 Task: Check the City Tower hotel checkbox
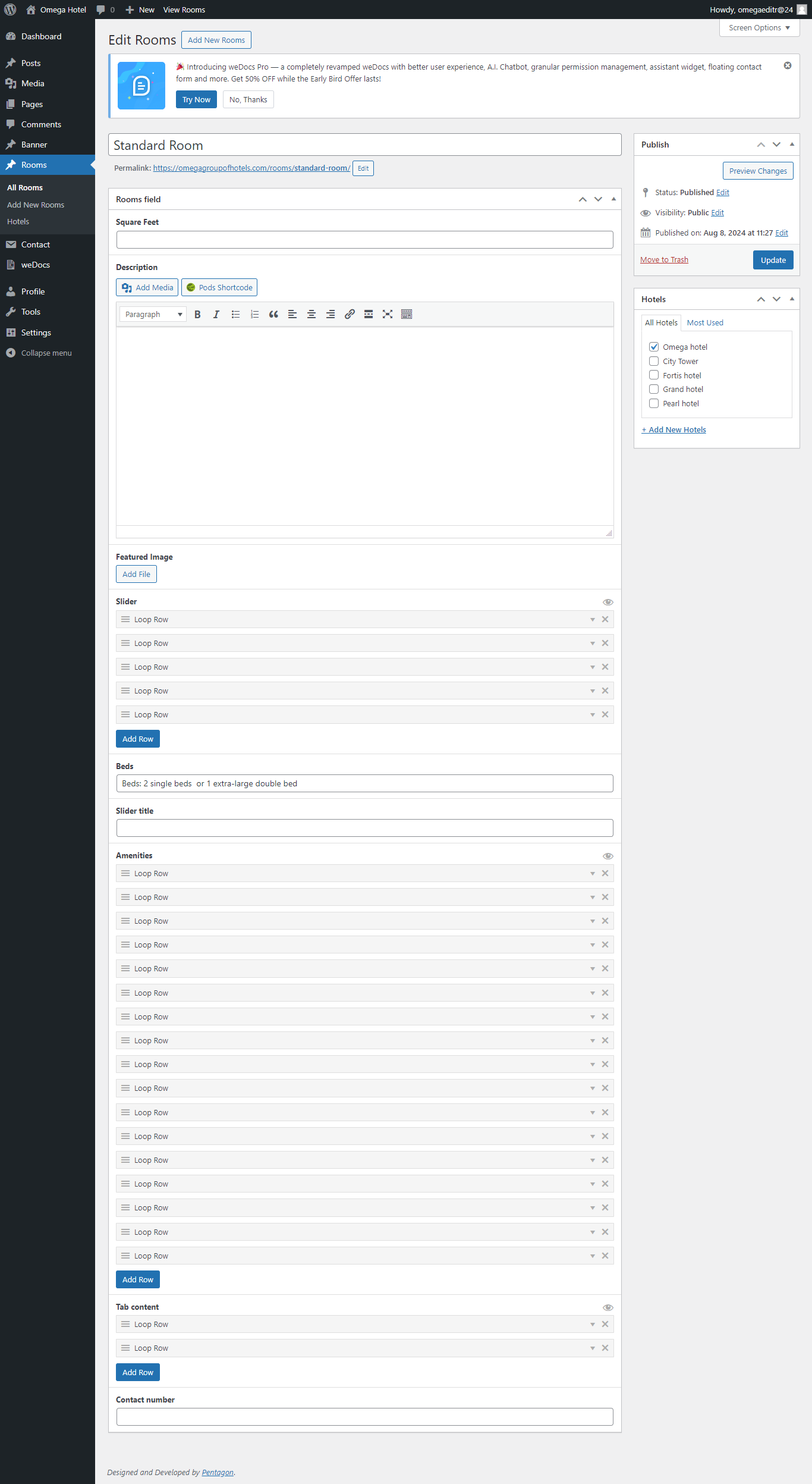pyautogui.click(x=654, y=361)
